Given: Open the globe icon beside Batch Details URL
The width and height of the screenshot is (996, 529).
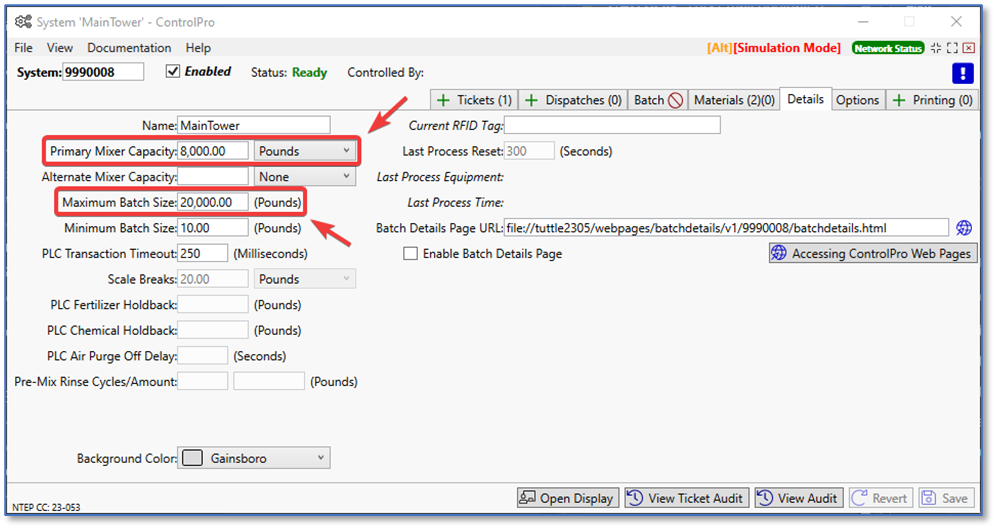Looking at the screenshot, I should click(x=964, y=228).
